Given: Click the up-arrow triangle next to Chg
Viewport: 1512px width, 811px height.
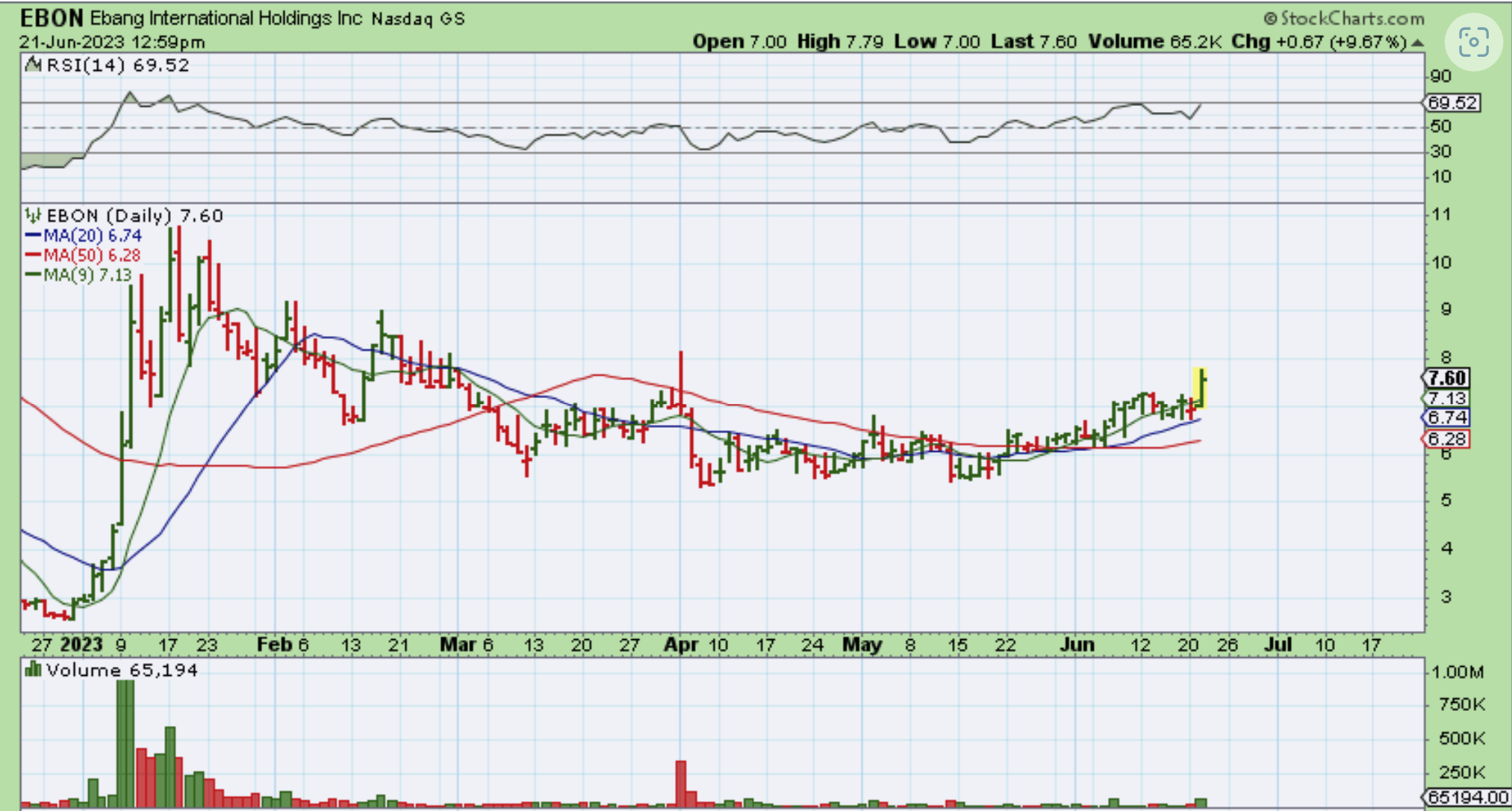Looking at the screenshot, I should (1417, 43).
